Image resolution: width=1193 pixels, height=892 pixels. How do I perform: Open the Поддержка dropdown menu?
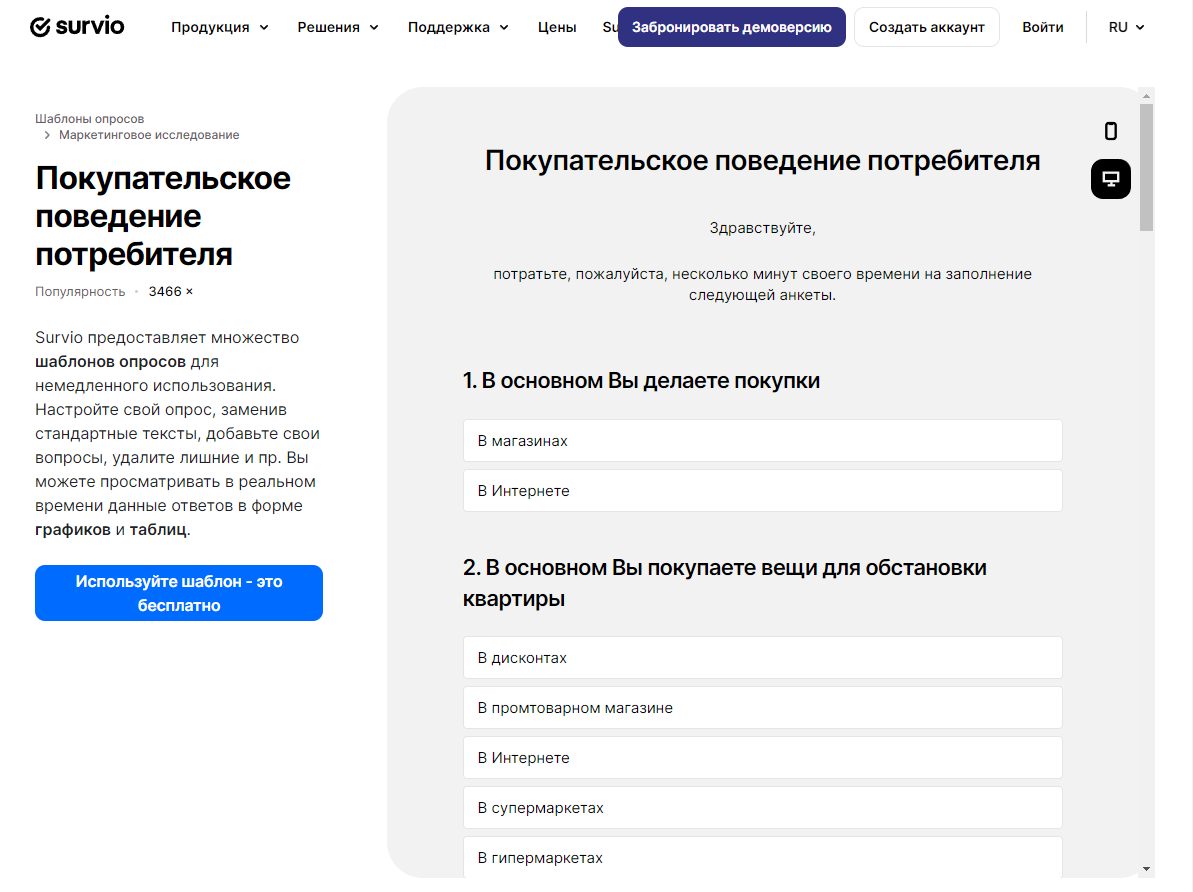coord(457,27)
